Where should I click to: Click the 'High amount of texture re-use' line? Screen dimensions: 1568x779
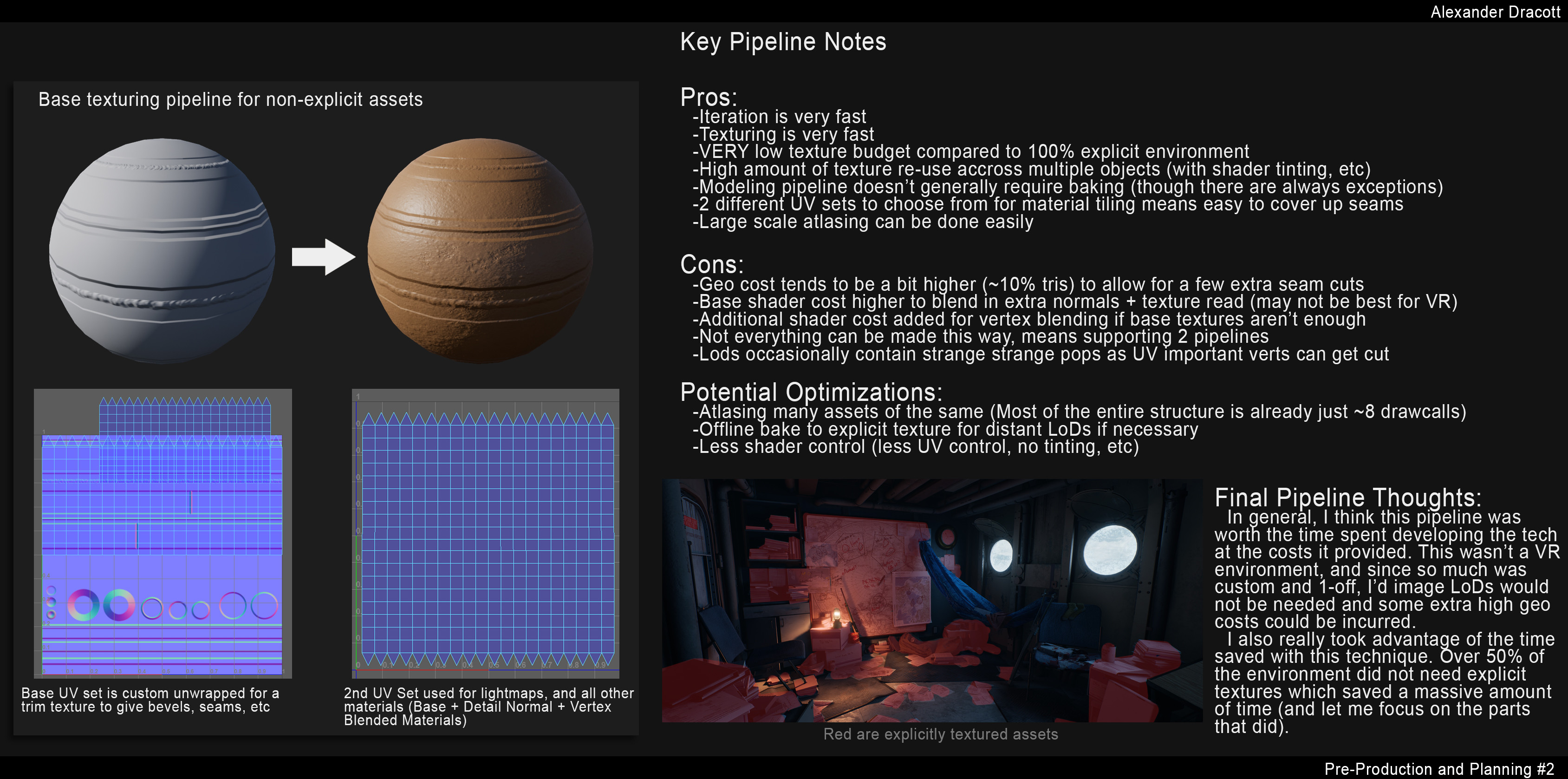1032,169
